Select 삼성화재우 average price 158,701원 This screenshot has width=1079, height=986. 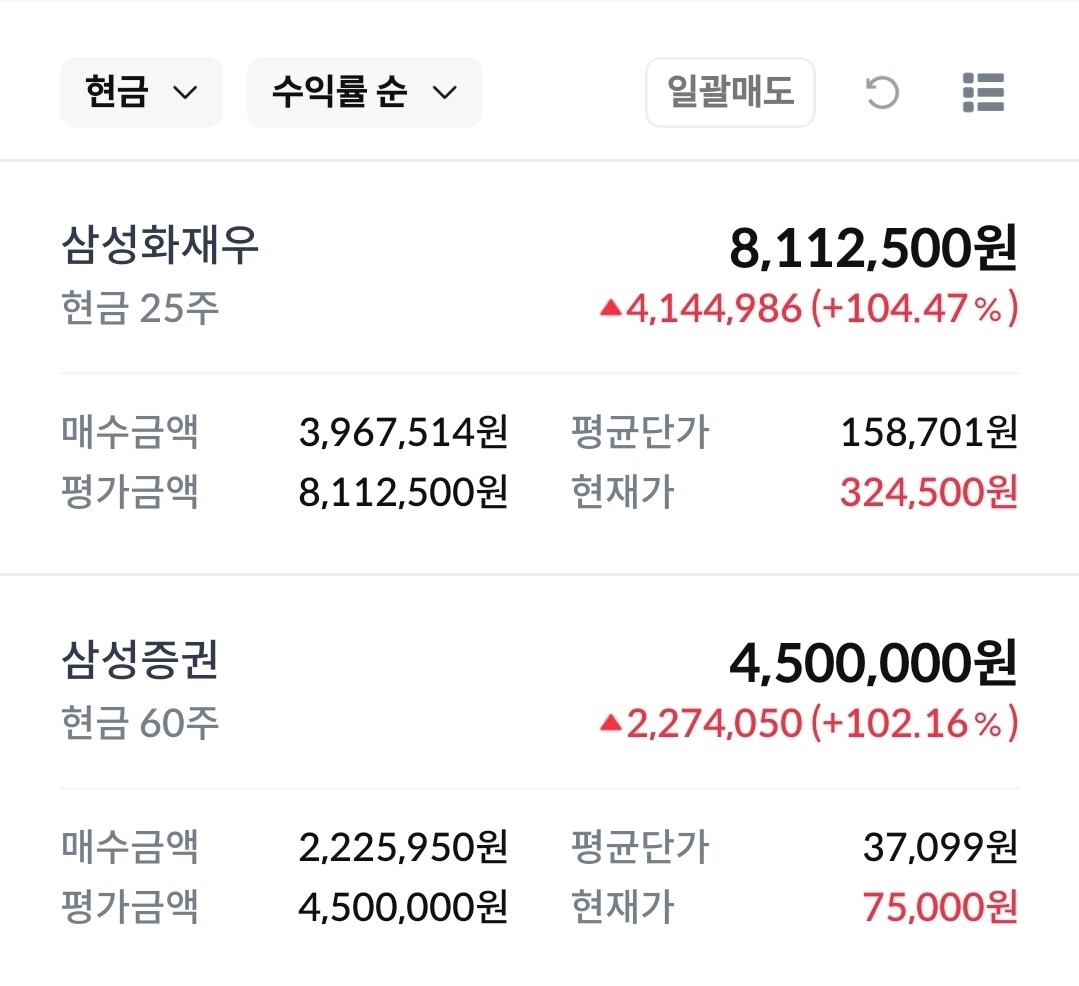click(x=929, y=433)
